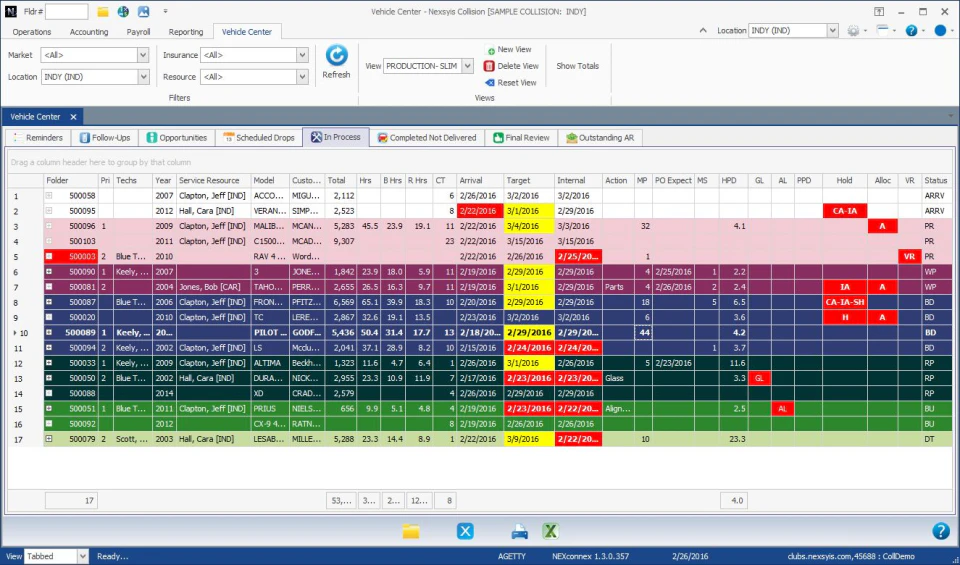Export grid using green Excel icon
Image resolution: width=960 pixels, height=565 pixels.
coord(549,531)
